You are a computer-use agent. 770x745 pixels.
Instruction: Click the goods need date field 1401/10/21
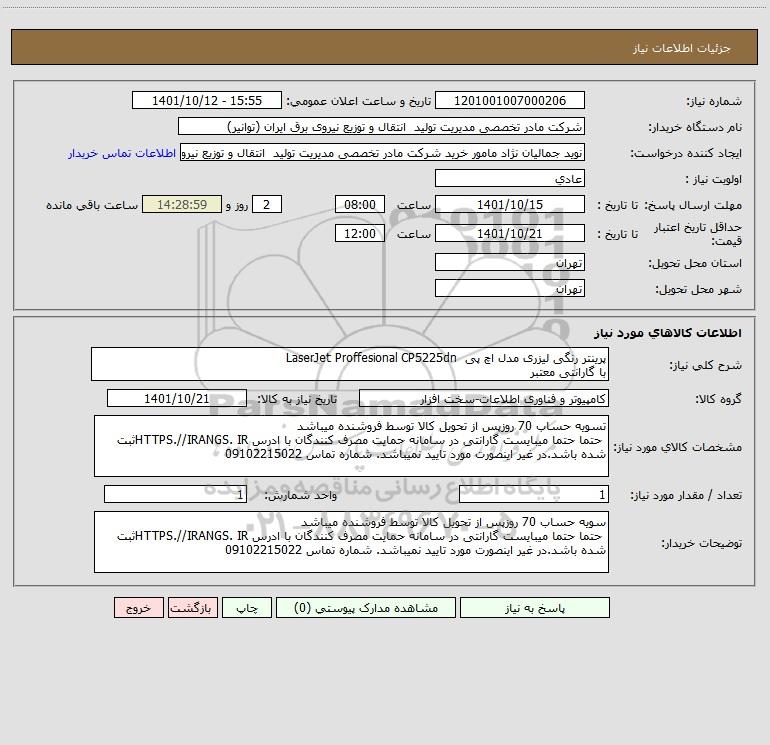click(177, 399)
